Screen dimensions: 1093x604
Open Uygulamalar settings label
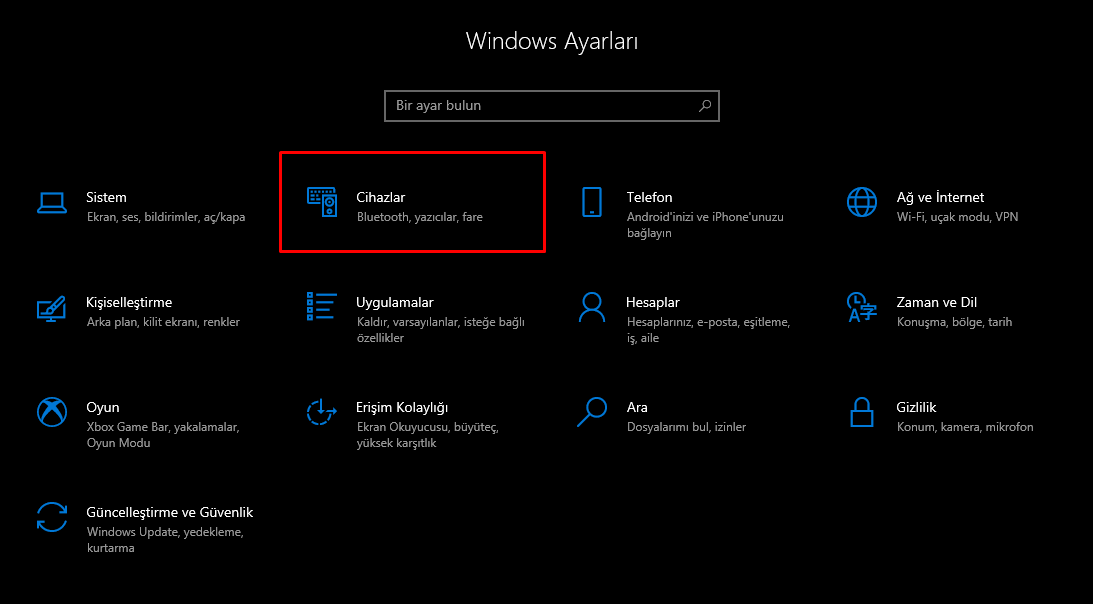point(395,303)
